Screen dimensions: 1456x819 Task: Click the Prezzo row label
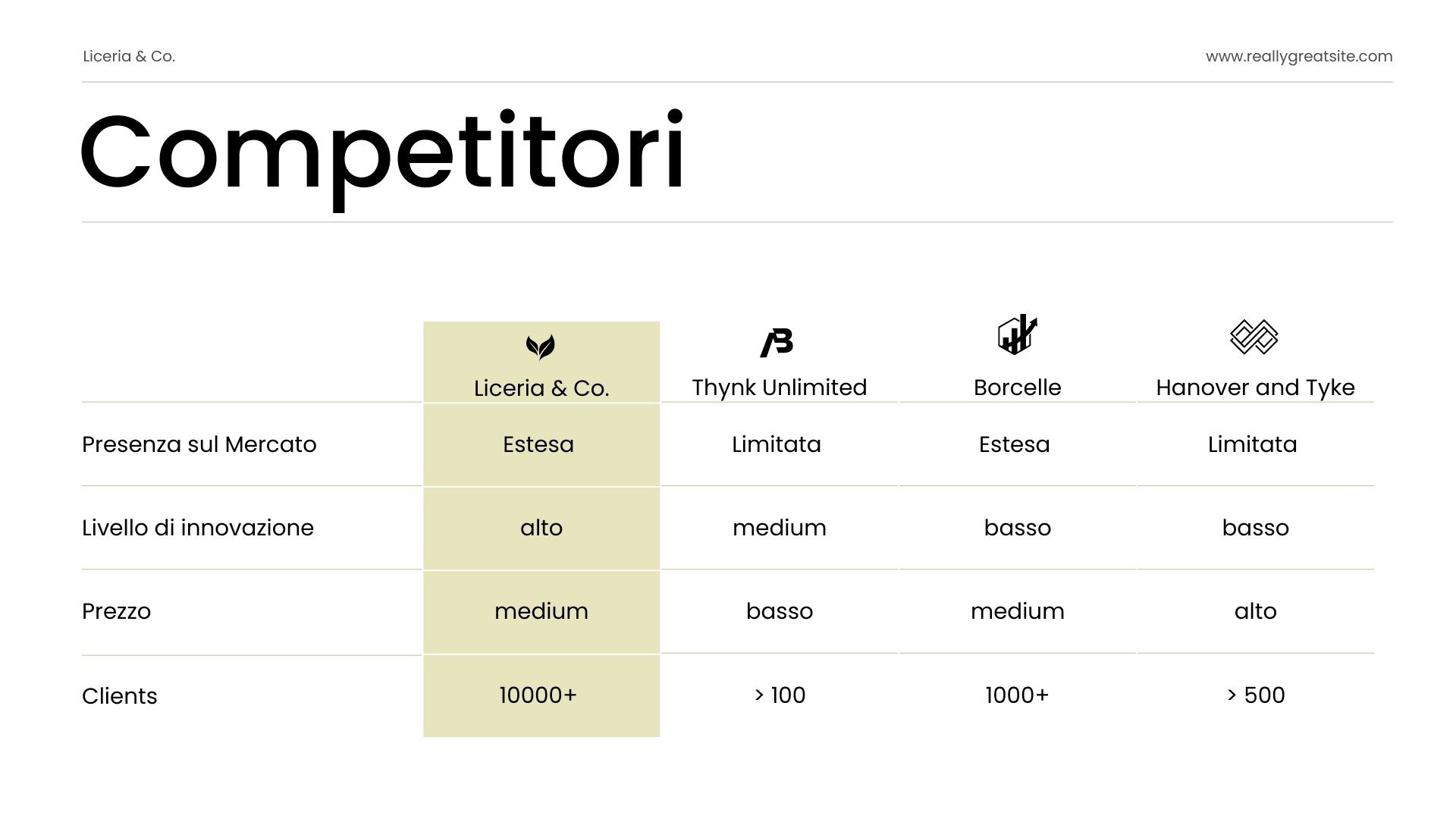tap(116, 610)
